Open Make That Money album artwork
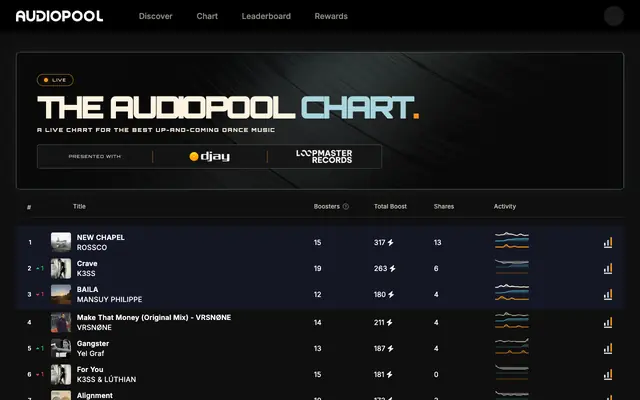Viewport: 640px width, 400px height. click(x=61, y=322)
